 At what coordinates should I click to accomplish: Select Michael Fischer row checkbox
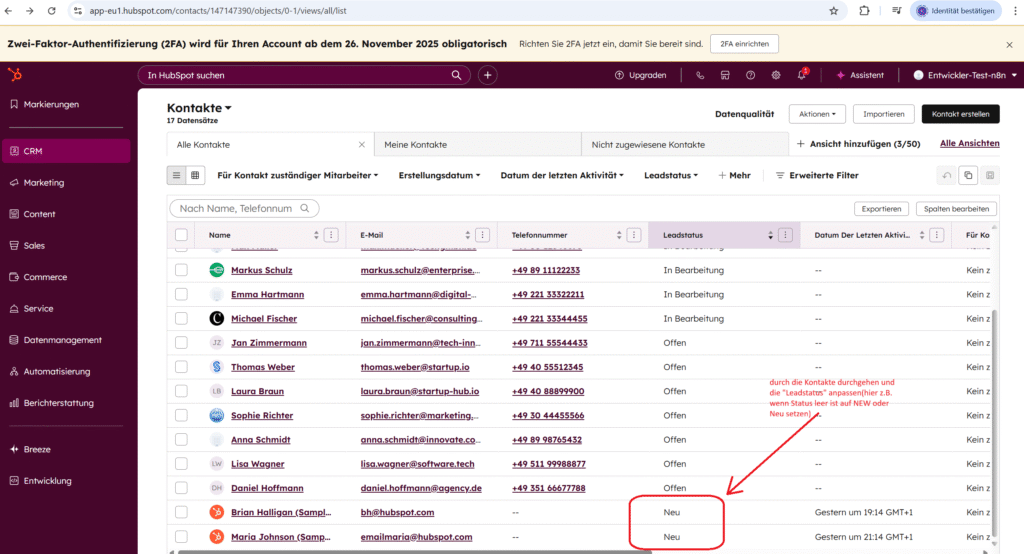tap(182, 318)
